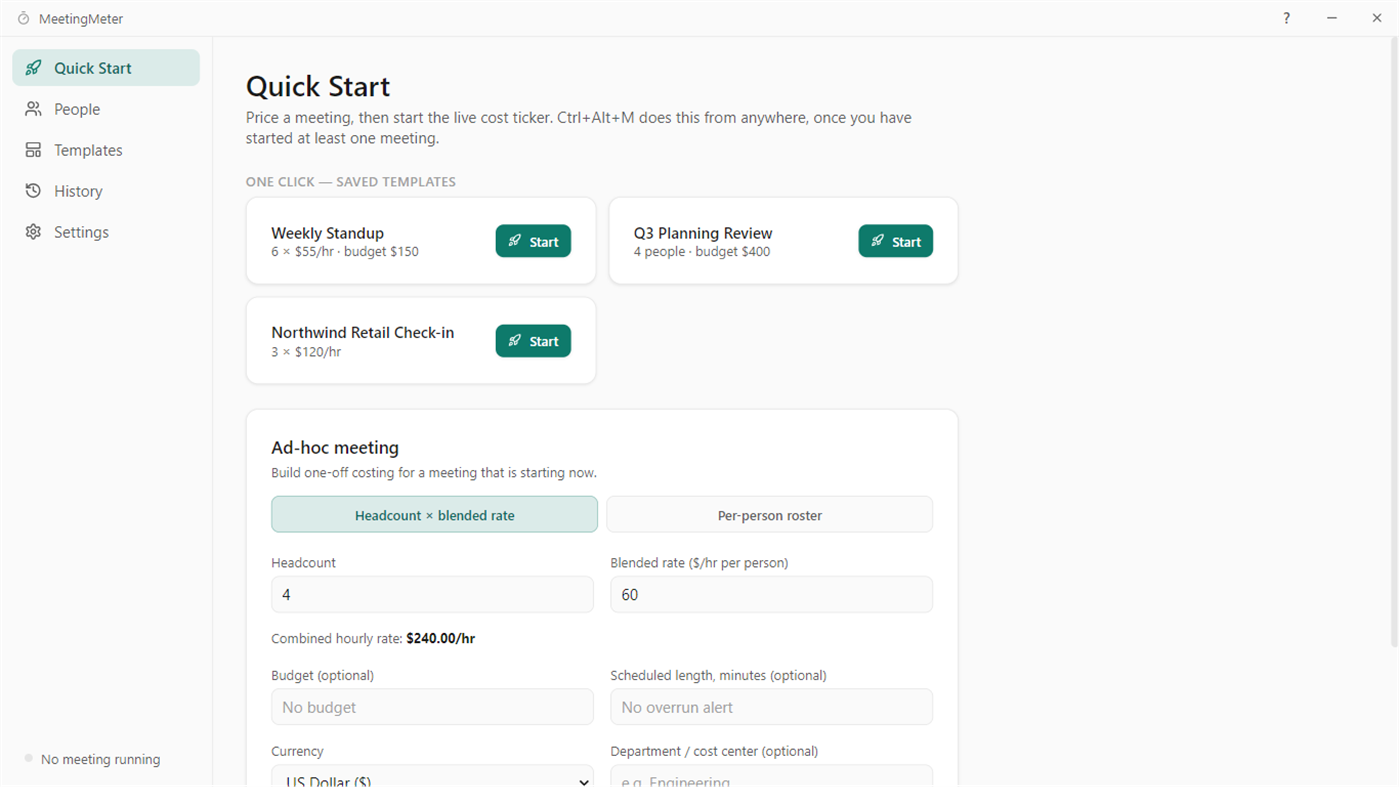Minimize the MeetingMeter window
Screen dimensions: 1399x787
[1332, 18]
